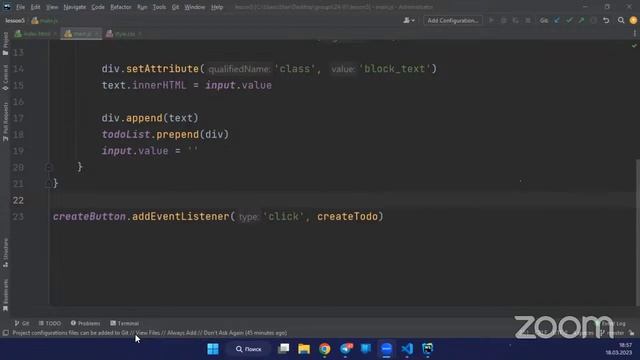The image size is (640, 360).
Task: Open the Edit menu
Action: (x=36, y=7)
